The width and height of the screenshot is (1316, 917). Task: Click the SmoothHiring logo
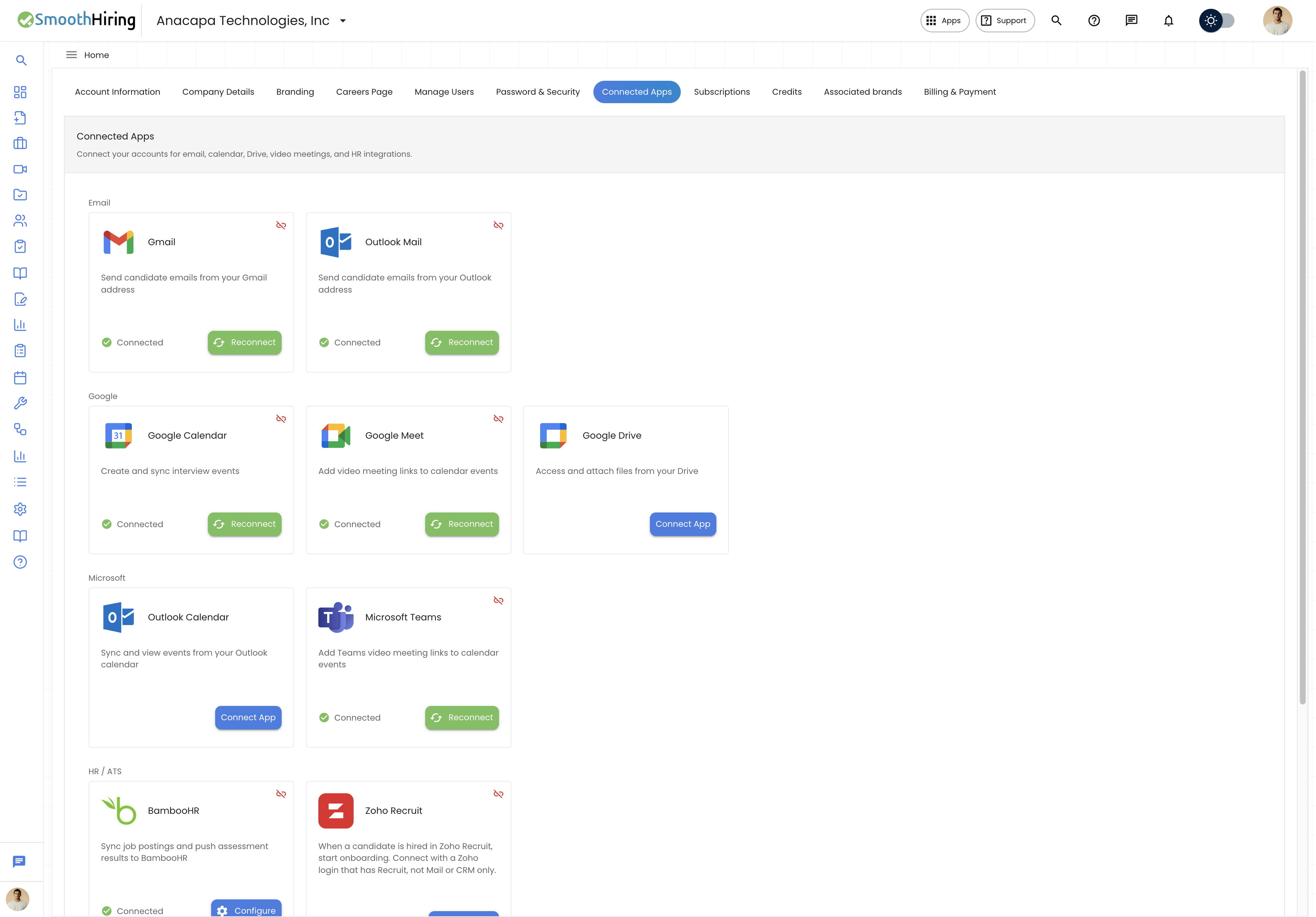click(x=77, y=20)
